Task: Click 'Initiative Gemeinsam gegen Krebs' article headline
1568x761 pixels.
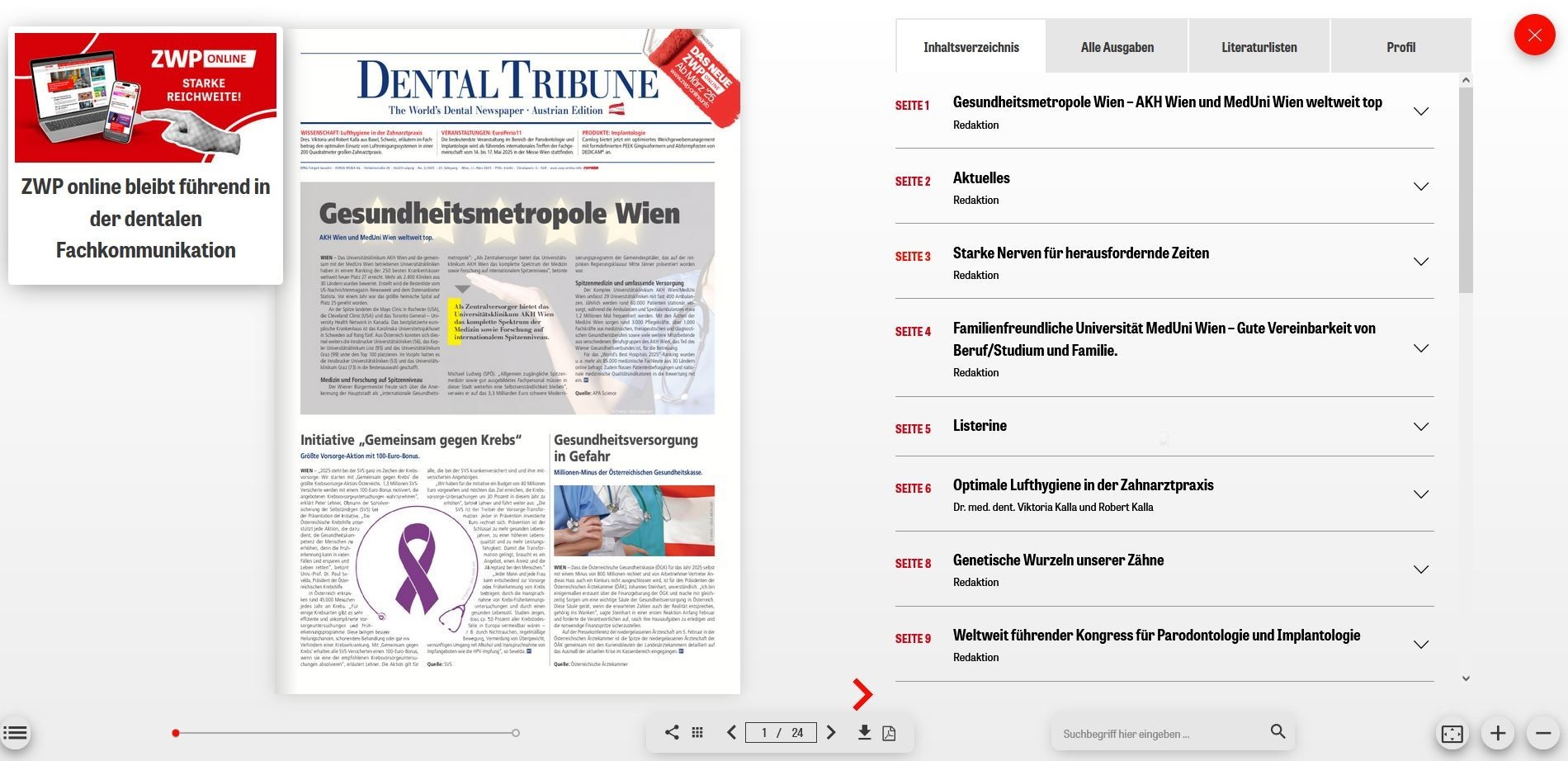Action: click(x=411, y=440)
